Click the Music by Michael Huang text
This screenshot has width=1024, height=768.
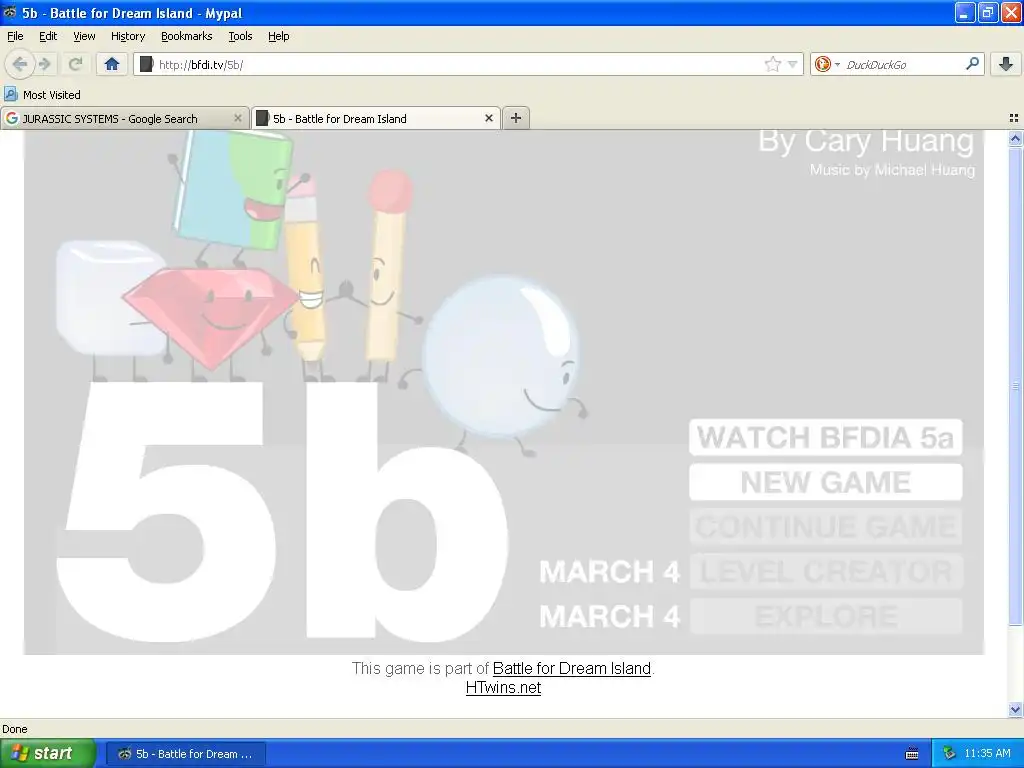click(x=892, y=170)
